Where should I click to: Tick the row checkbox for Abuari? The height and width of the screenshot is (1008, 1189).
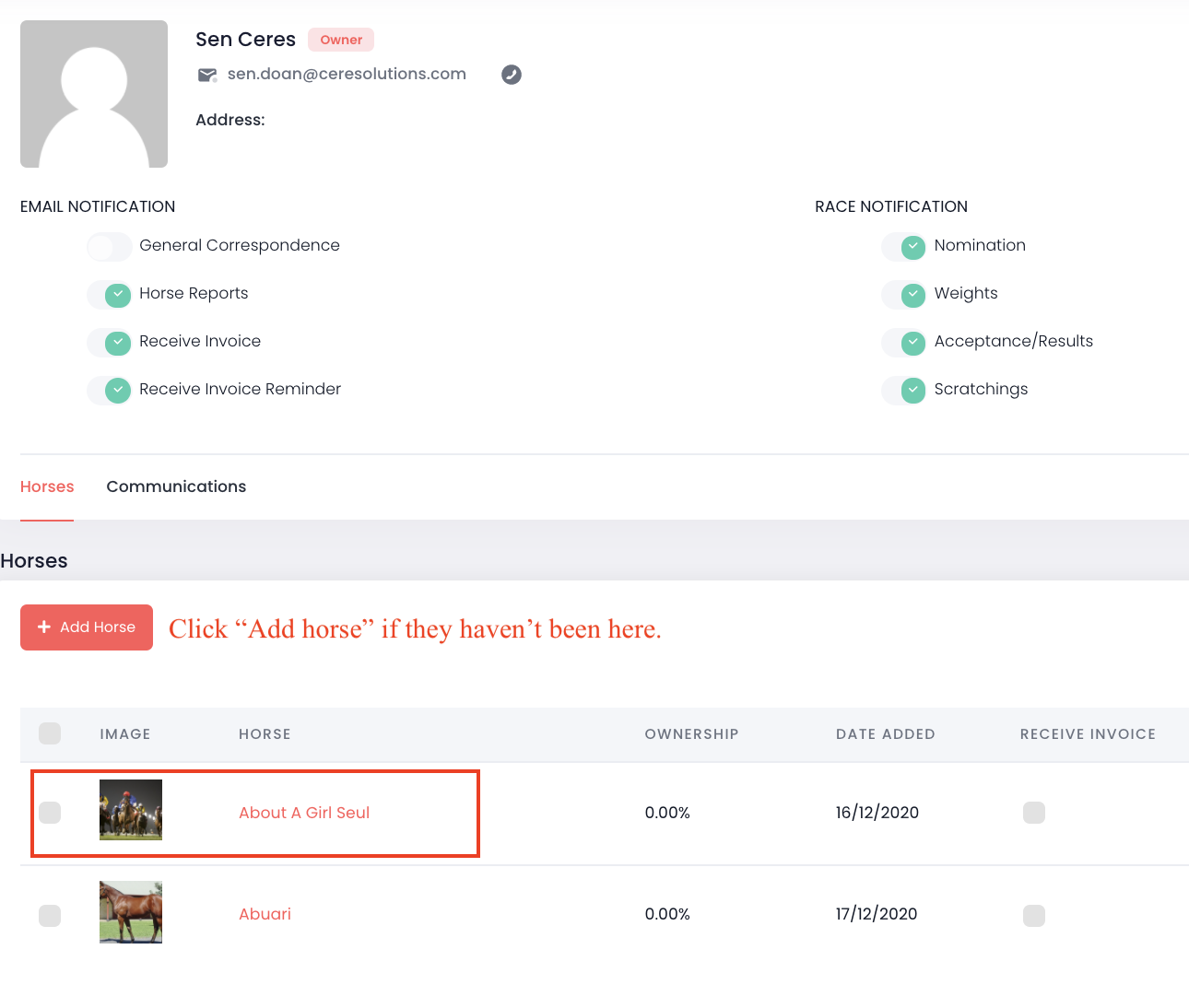(50, 916)
